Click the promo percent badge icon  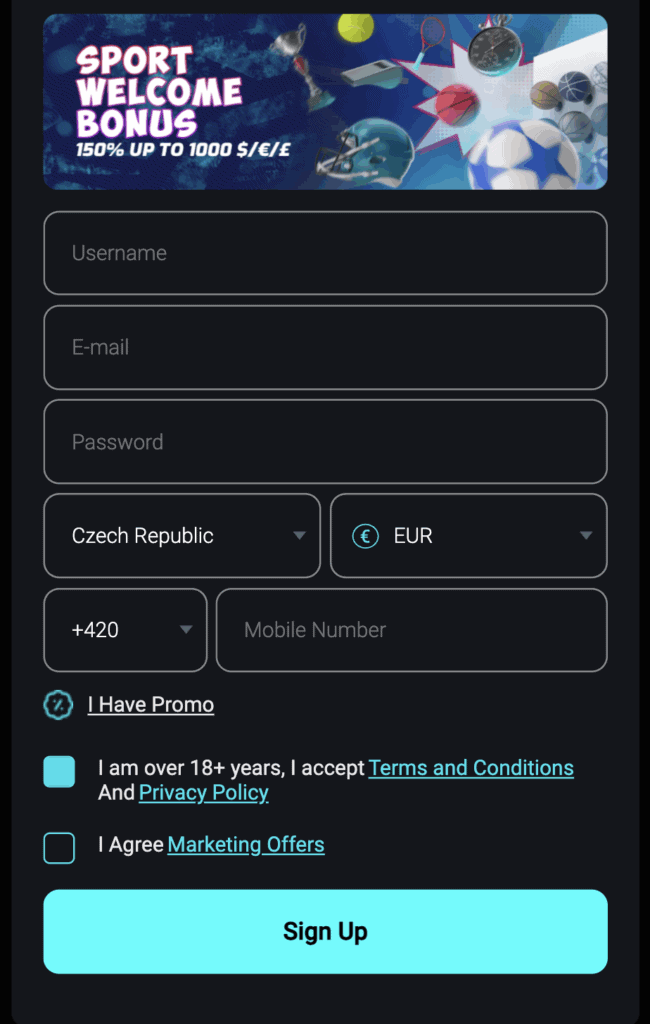click(58, 705)
